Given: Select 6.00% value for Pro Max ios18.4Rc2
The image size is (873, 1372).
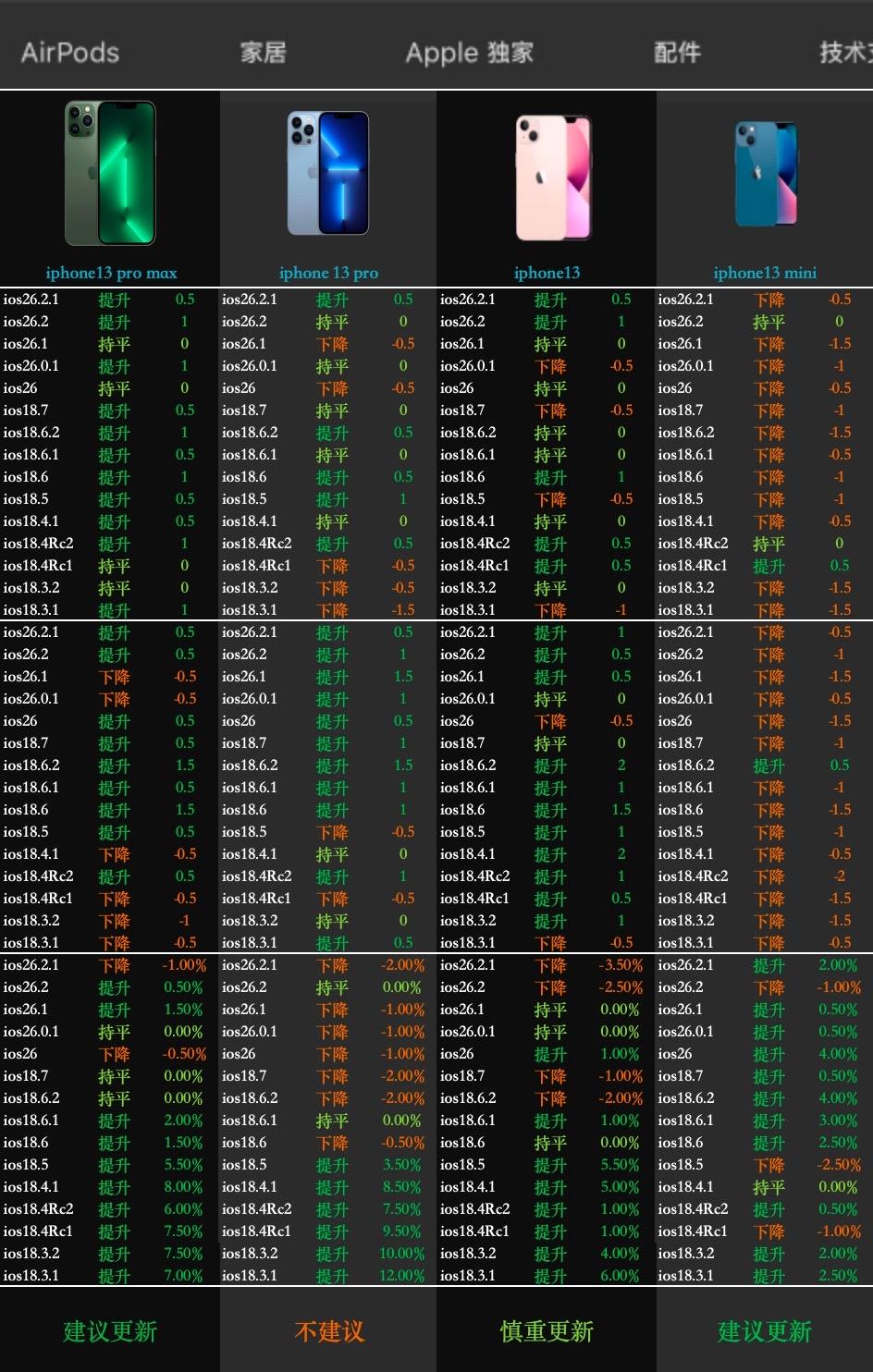Looking at the screenshot, I should 183,1209.
